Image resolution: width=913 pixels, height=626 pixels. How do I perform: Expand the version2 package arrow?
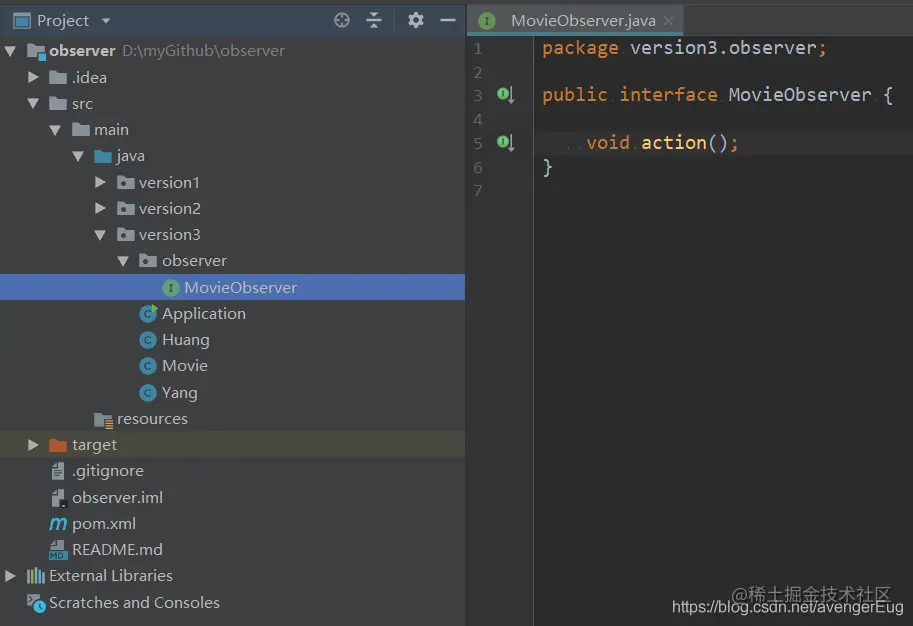point(100,208)
